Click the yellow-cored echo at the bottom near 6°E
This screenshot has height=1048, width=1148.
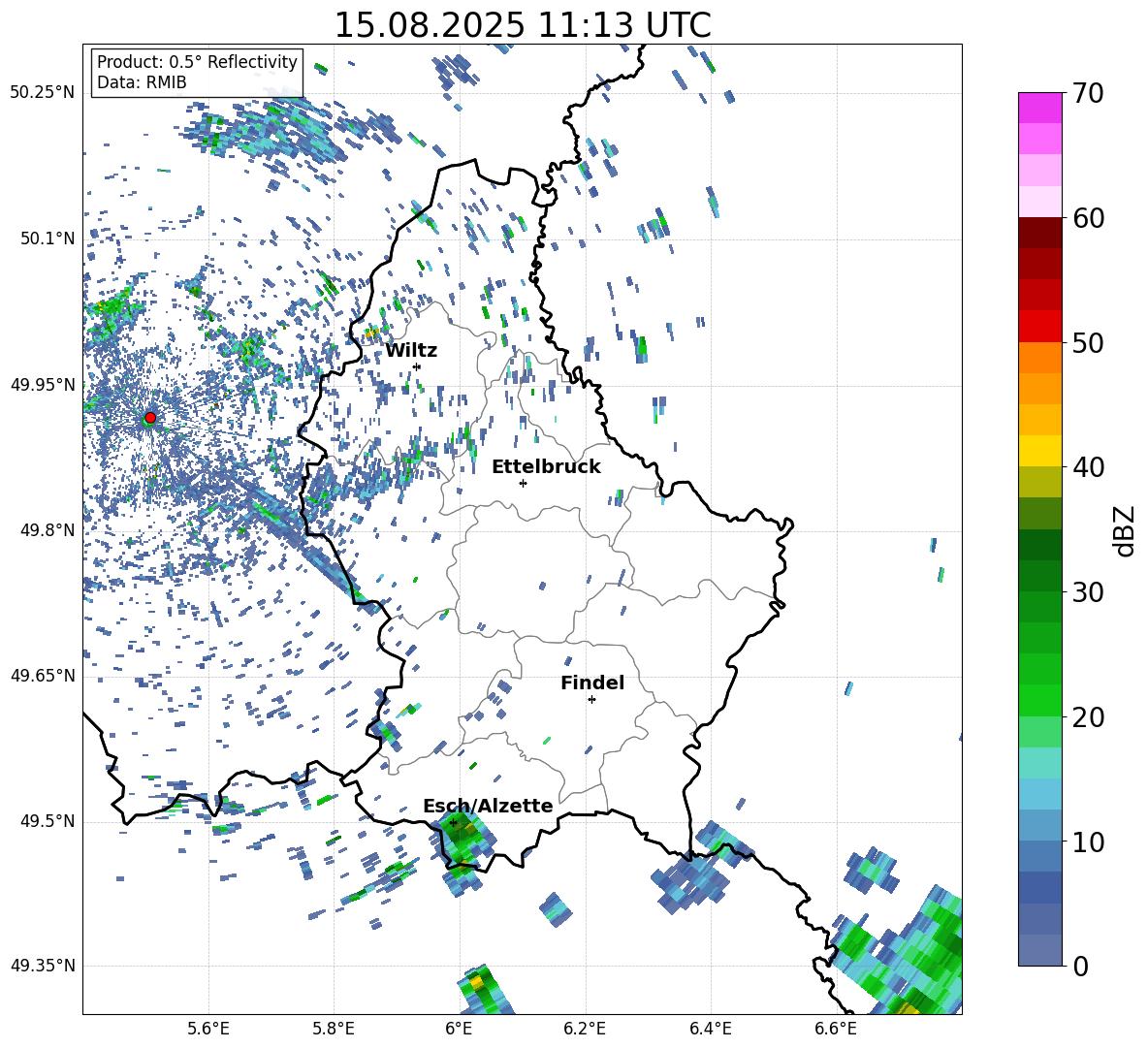click(x=482, y=990)
